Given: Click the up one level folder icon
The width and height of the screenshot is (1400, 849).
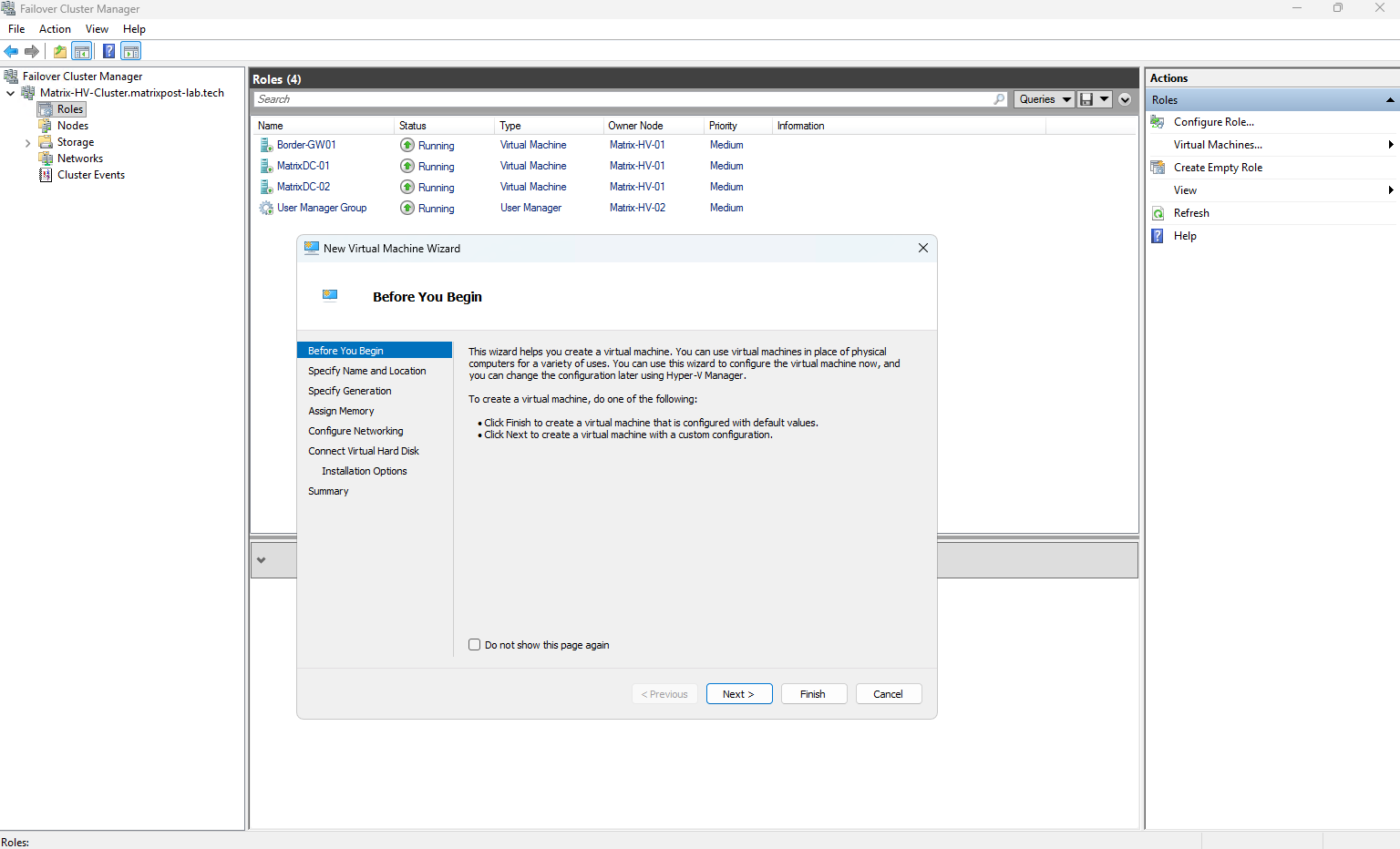Looking at the screenshot, I should tap(60, 51).
